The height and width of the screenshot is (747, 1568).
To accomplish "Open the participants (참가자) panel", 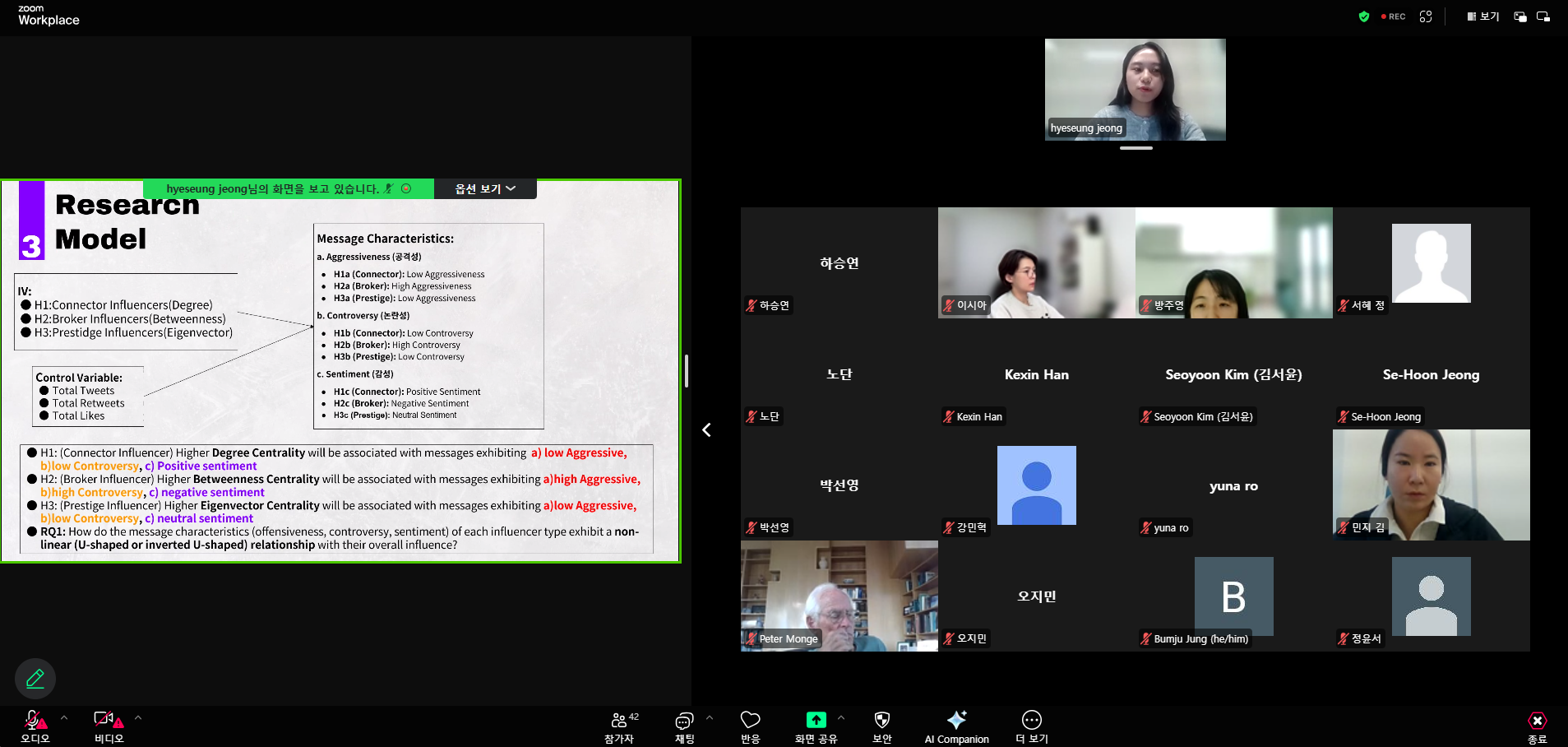I will pyautogui.click(x=619, y=727).
